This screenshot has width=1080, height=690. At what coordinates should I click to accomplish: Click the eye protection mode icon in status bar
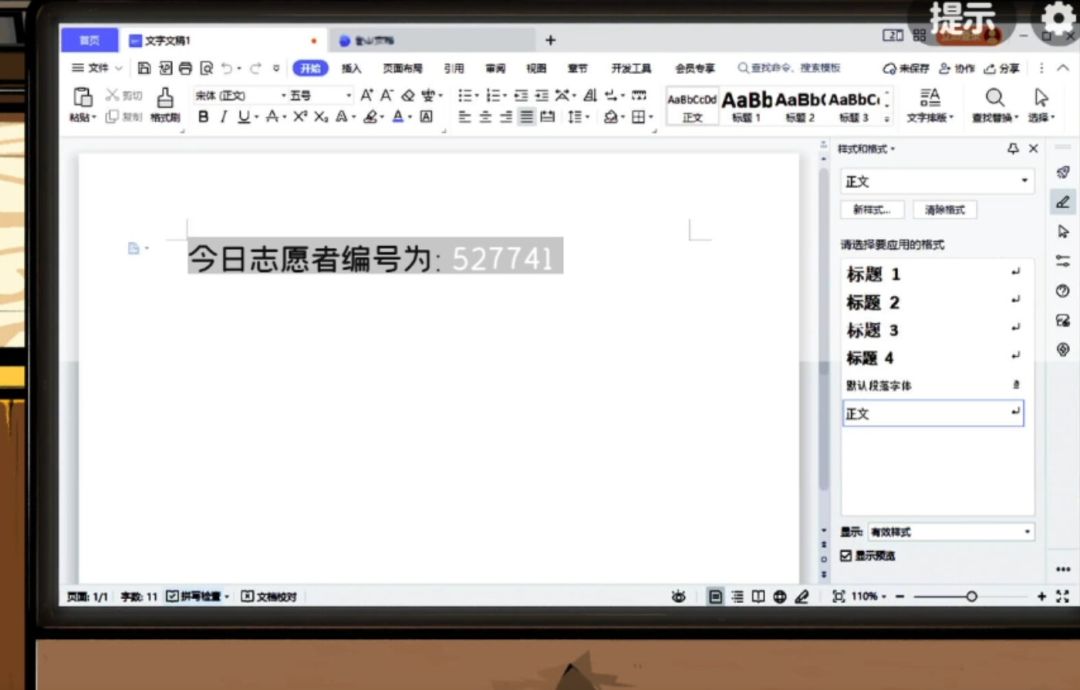click(678, 597)
